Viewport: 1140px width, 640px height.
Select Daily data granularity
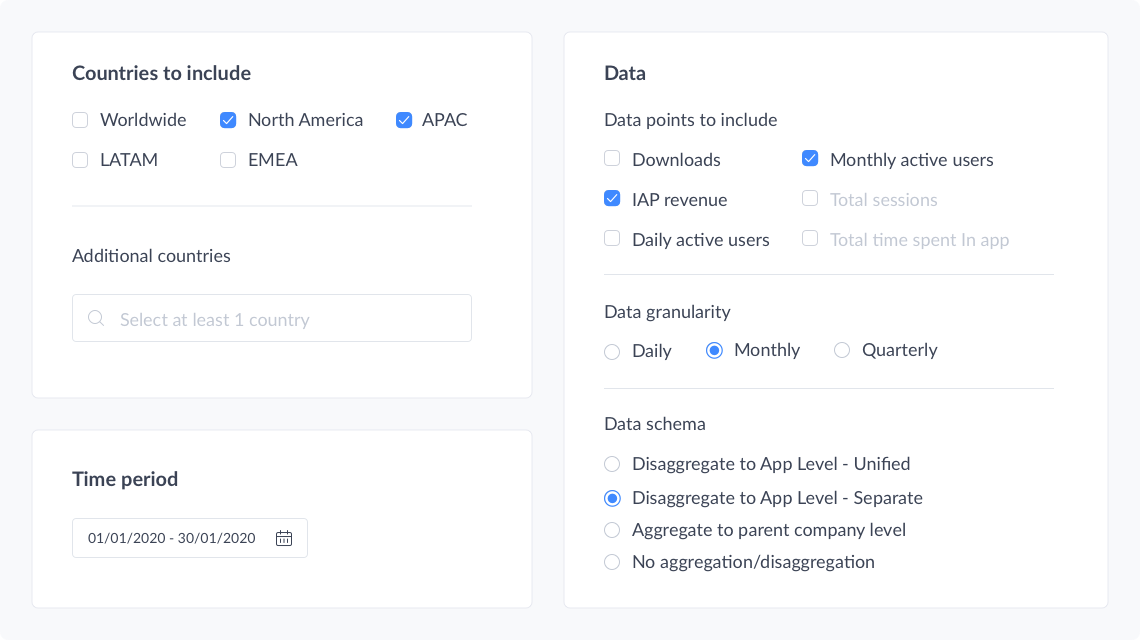pos(612,351)
